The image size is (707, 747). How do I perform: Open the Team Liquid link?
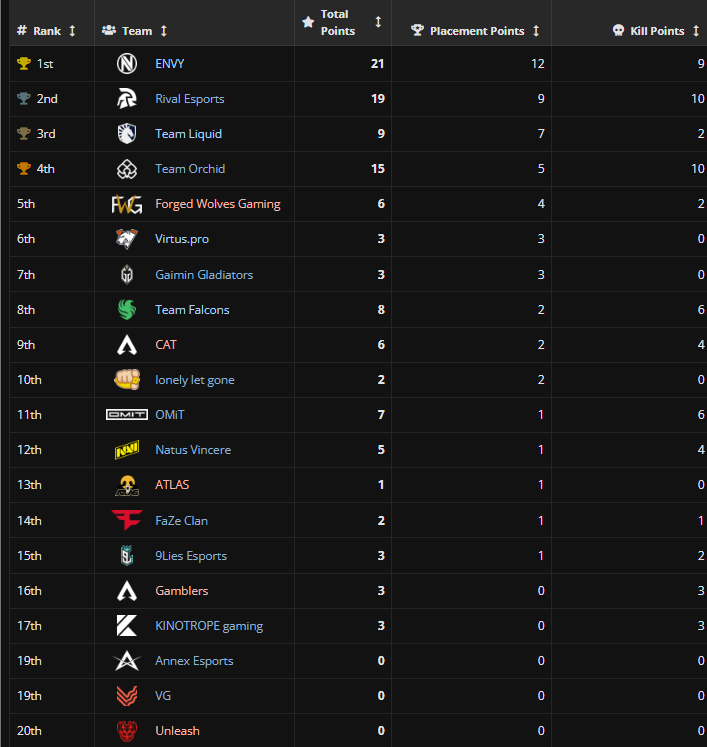coord(189,134)
